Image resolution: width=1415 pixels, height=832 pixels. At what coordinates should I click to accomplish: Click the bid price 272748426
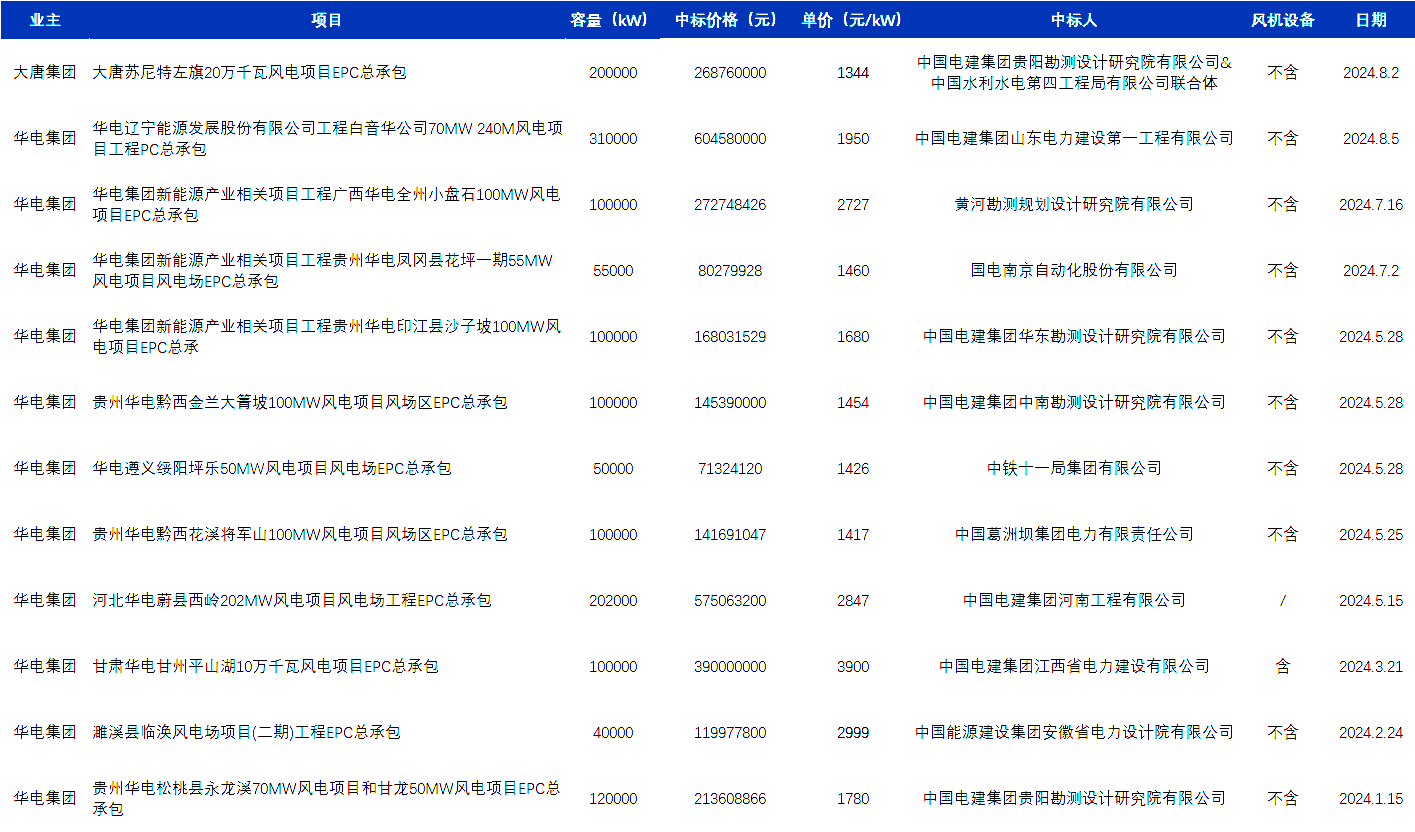point(729,205)
